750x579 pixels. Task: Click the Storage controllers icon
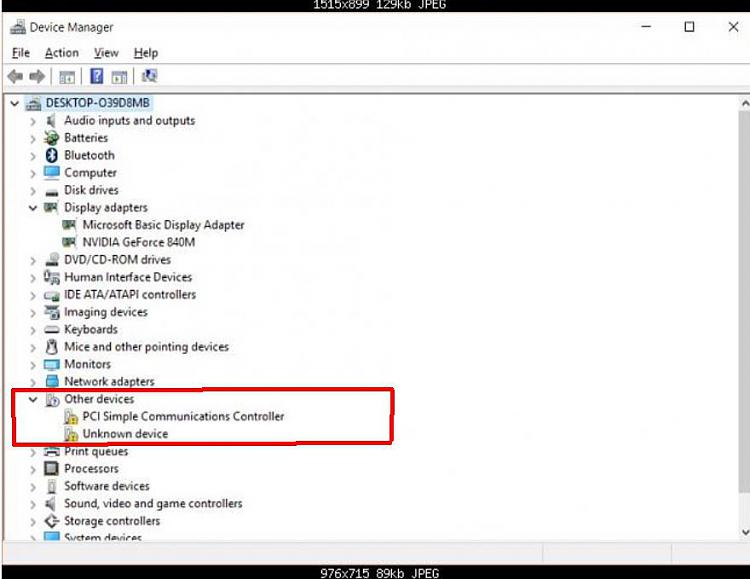52,521
